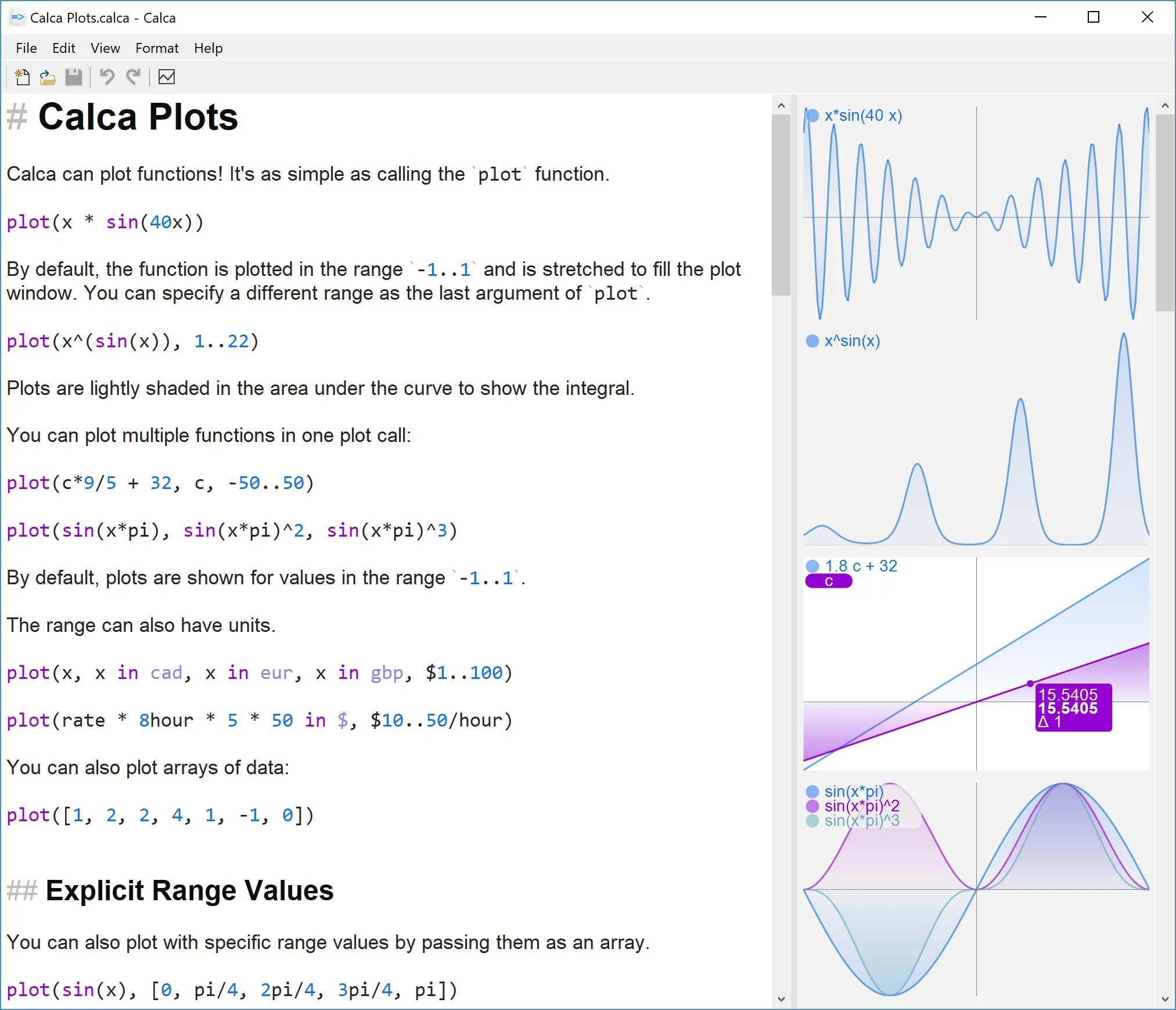Click the 15.5405 value tooltip on plot
Image resolution: width=1176 pixels, height=1010 pixels.
pyautogui.click(x=1073, y=707)
